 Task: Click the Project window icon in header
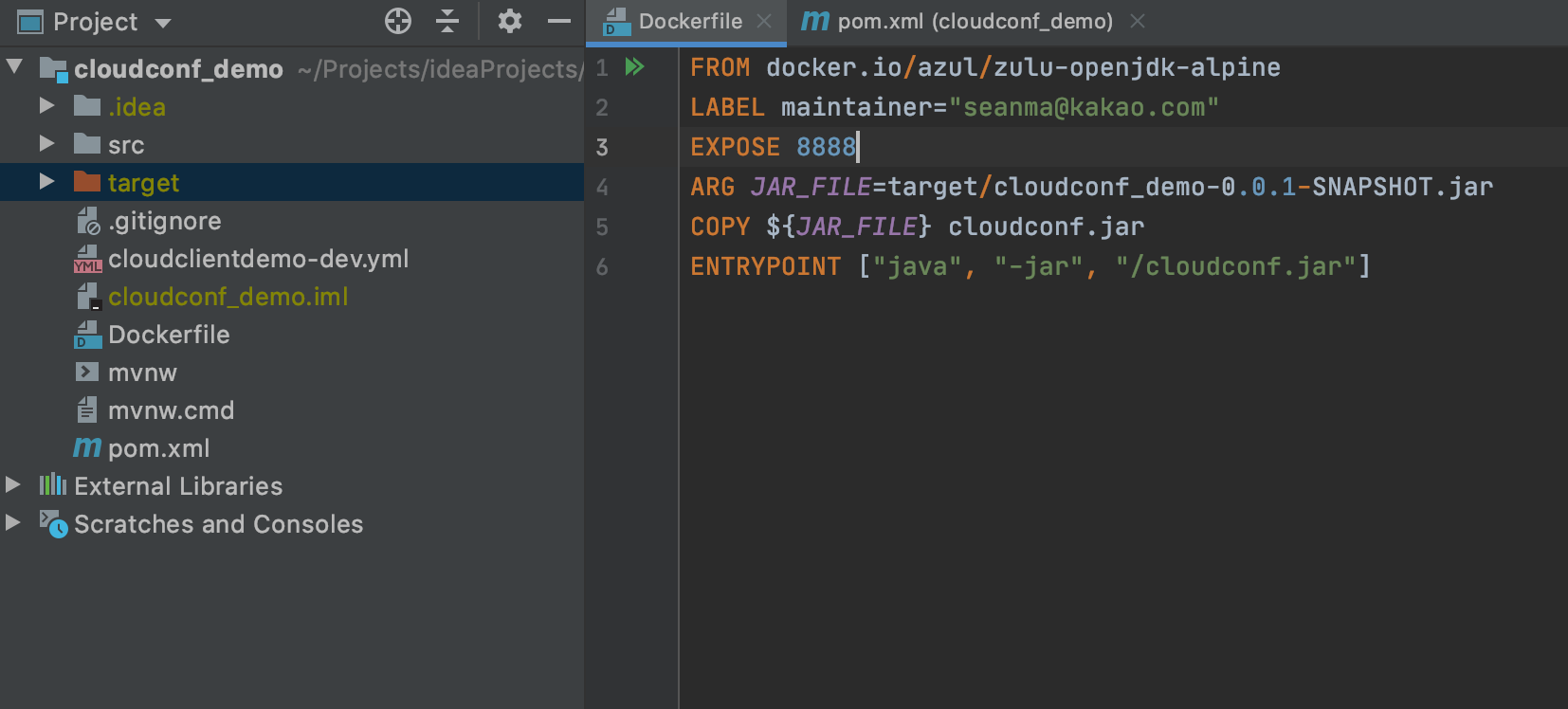pos(31,22)
